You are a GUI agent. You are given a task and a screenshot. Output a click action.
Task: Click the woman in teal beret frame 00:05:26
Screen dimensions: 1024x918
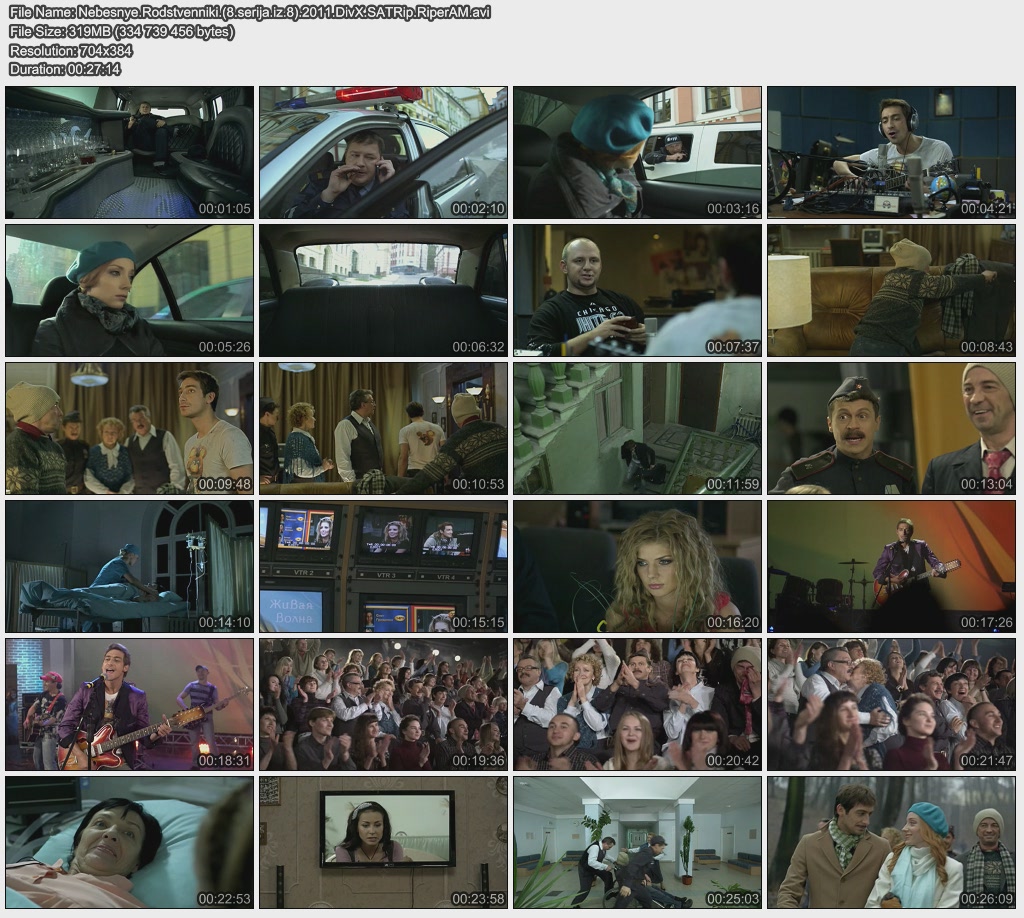[130, 290]
